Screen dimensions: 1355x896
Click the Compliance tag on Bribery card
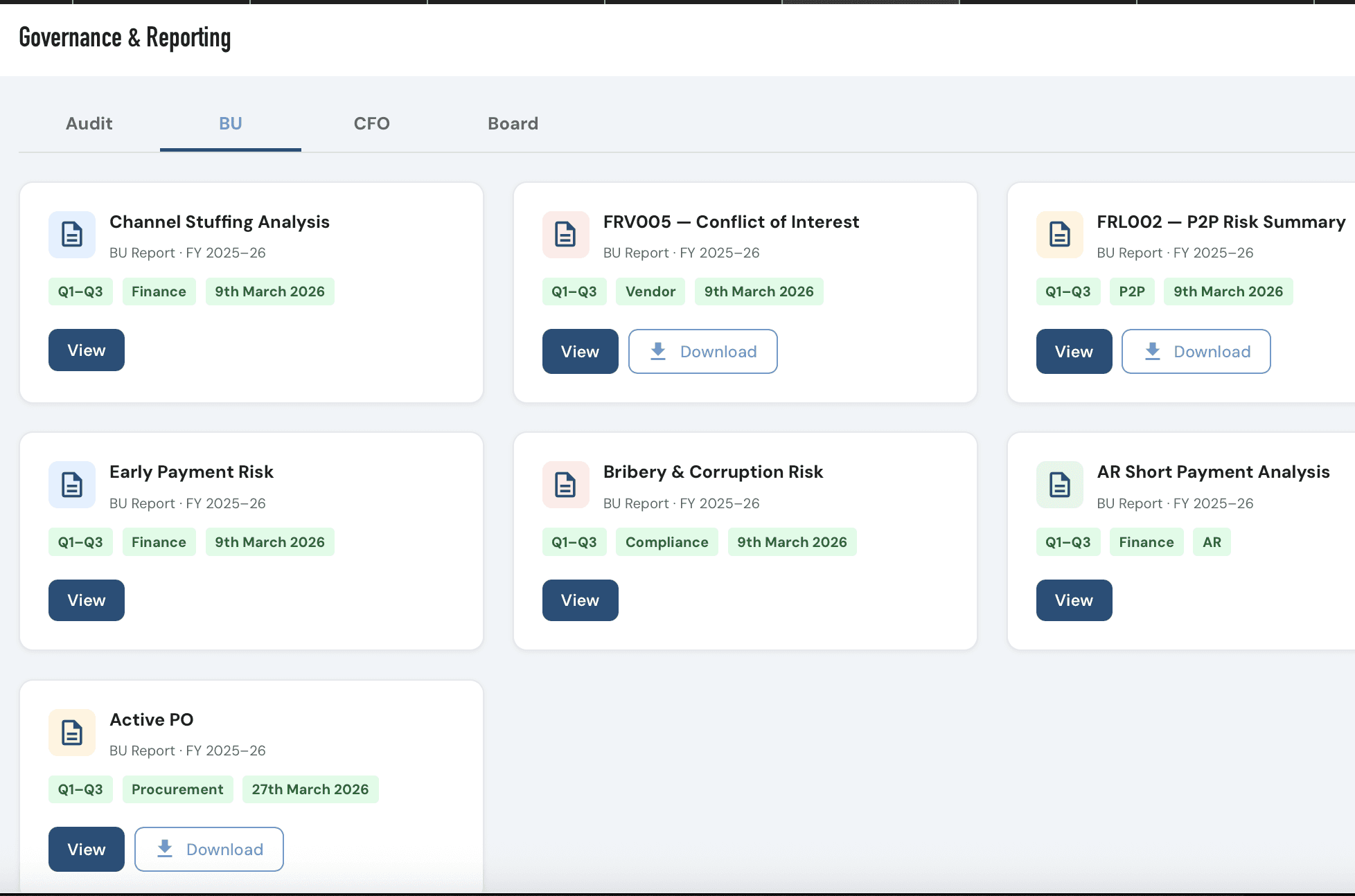[x=666, y=542]
